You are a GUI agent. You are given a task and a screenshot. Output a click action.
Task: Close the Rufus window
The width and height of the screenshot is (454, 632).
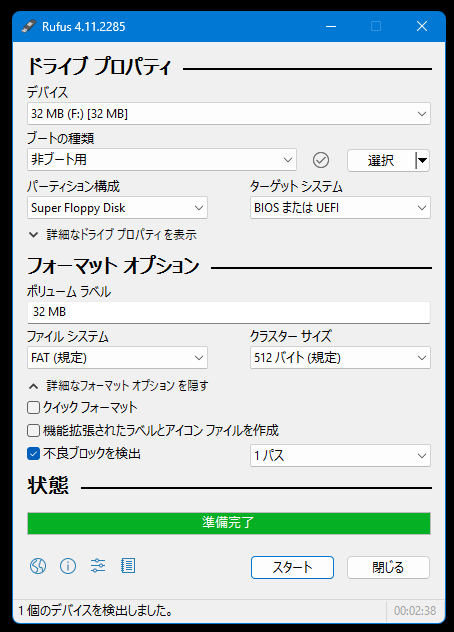(422, 27)
